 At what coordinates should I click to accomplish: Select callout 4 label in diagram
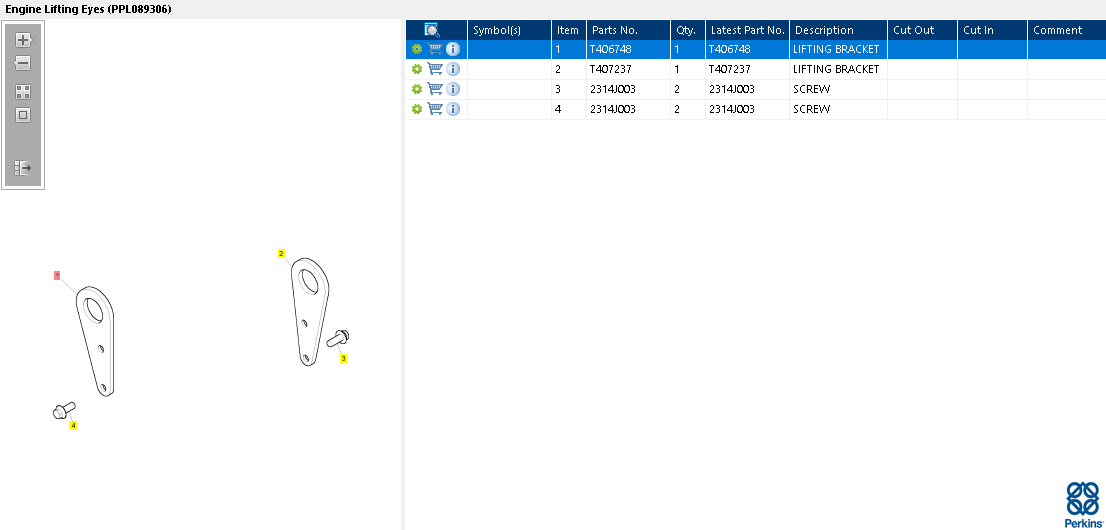(x=73, y=426)
